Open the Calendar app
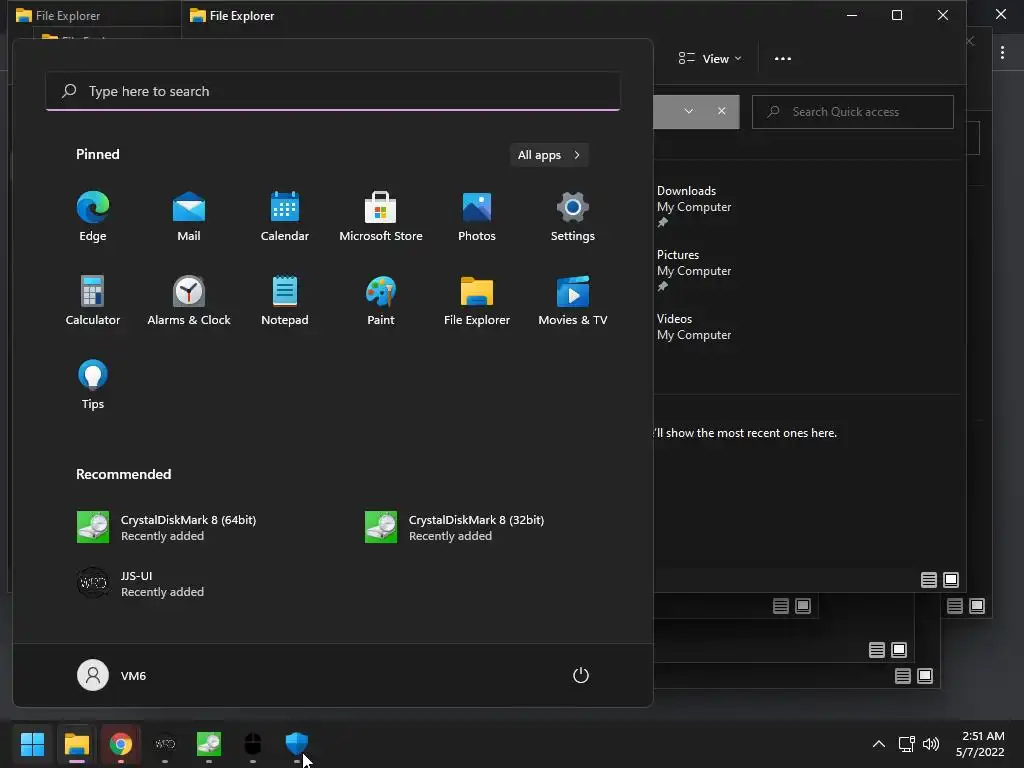The width and height of the screenshot is (1024, 768). point(285,217)
